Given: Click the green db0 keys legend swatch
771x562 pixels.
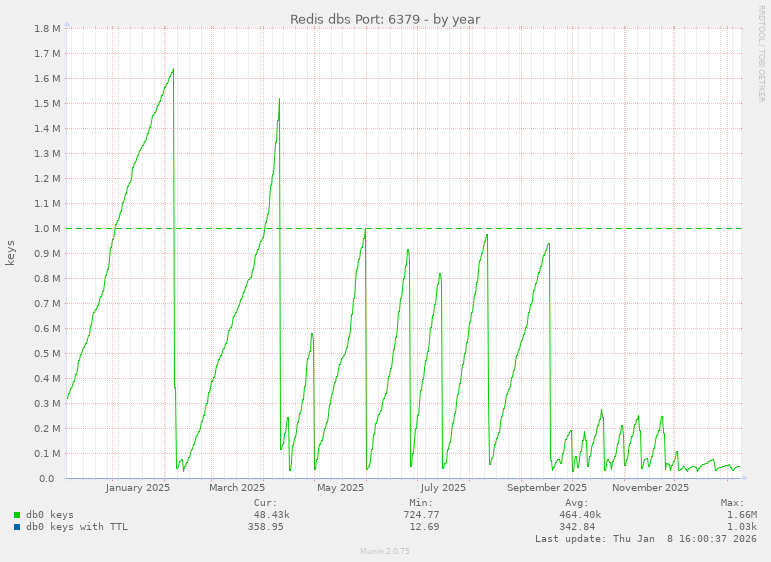Looking at the screenshot, I should (17, 515).
